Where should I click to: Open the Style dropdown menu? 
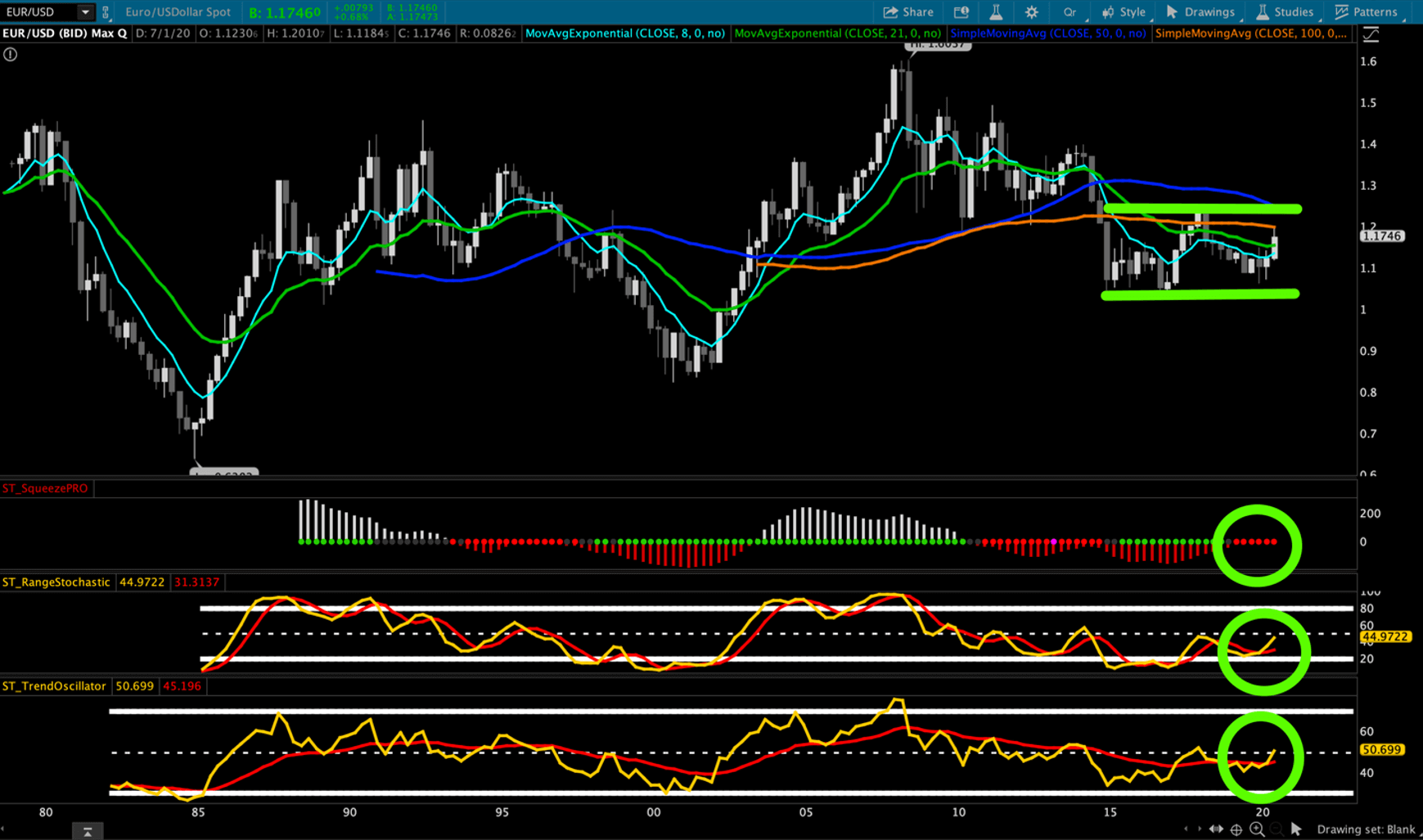point(1124,12)
